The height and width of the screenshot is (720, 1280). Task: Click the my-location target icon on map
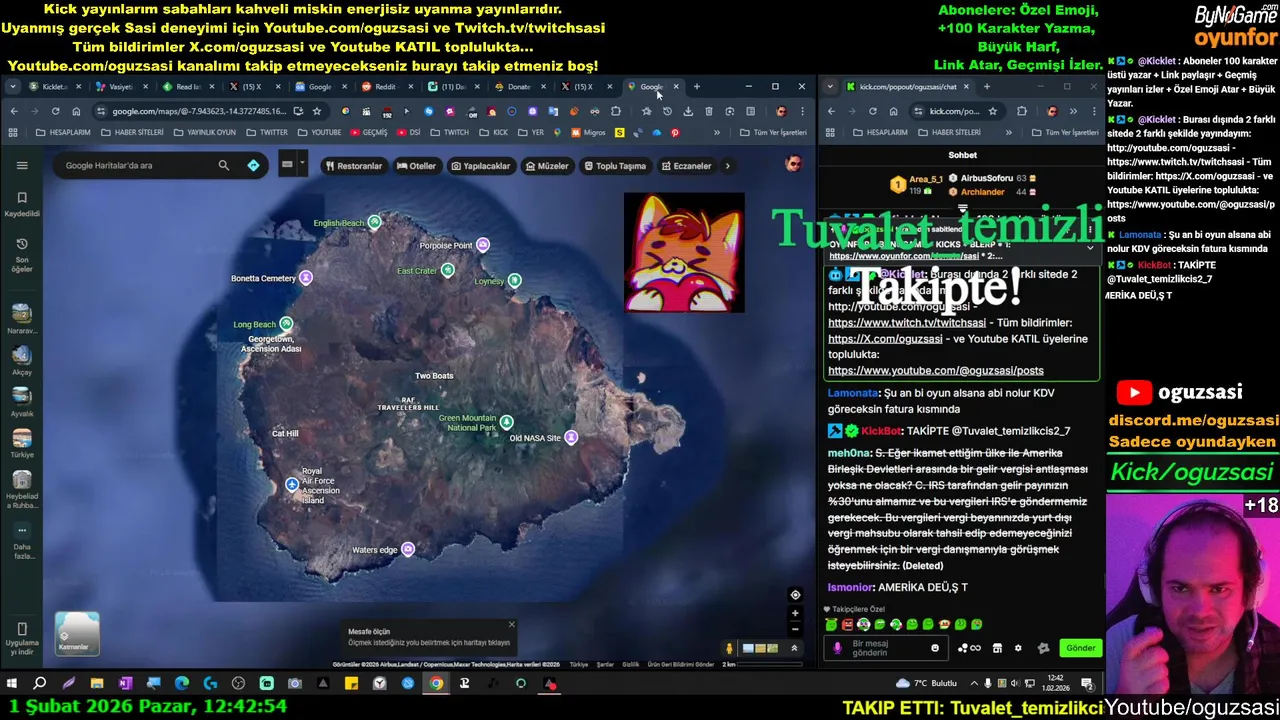coord(795,595)
